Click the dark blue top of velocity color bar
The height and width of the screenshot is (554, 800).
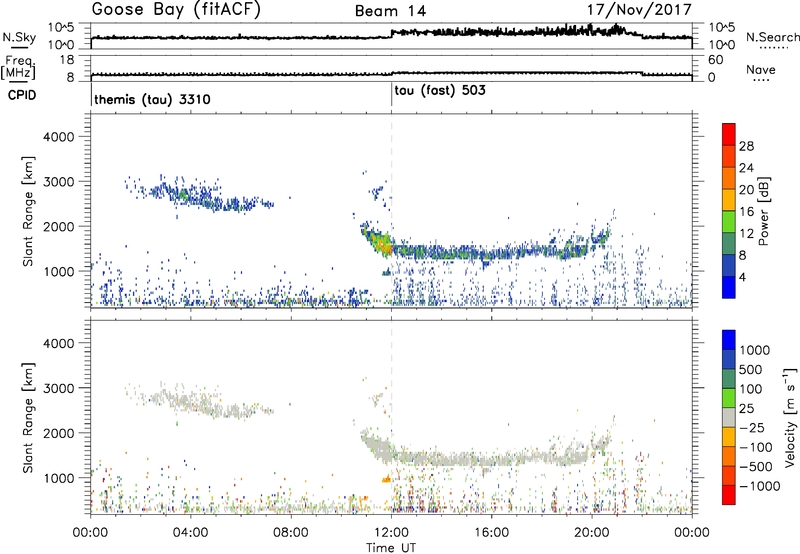point(729,340)
